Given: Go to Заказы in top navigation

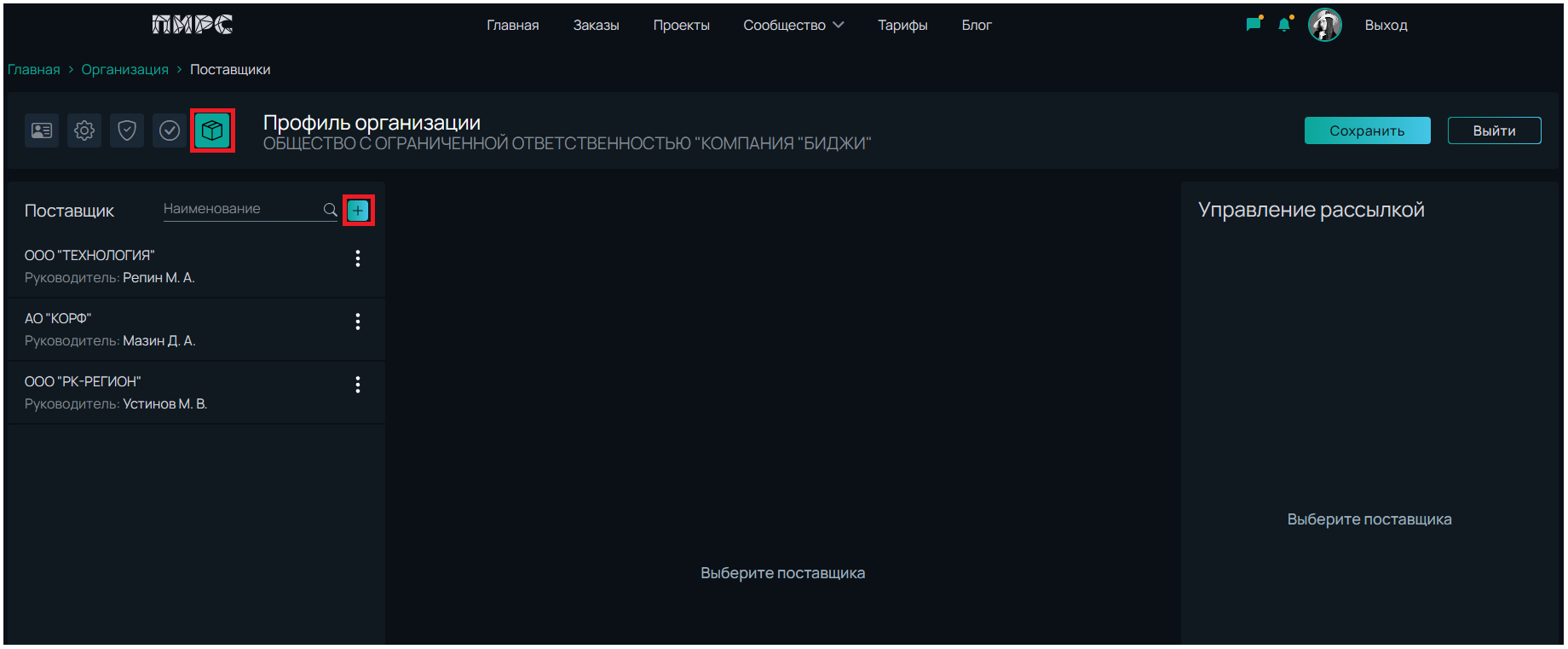Looking at the screenshot, I should coord(596,26).
